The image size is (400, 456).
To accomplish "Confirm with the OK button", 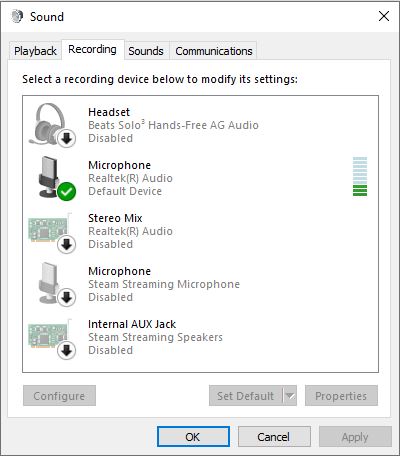I will (193, 437).
